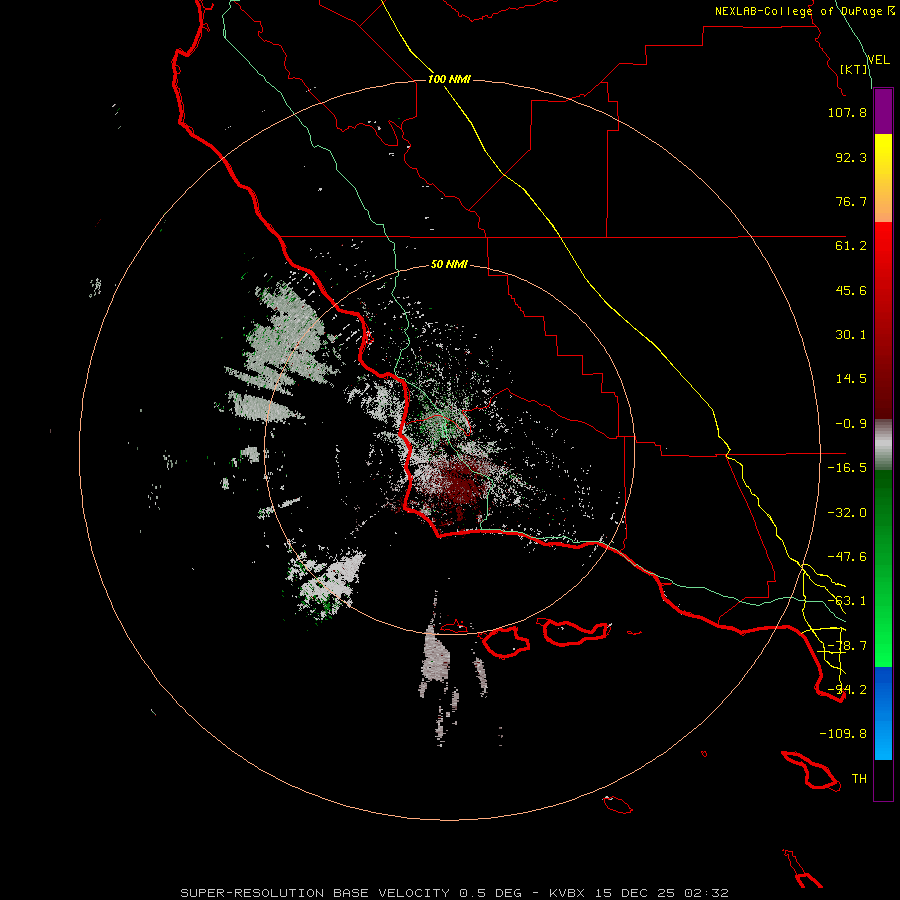
Task: Pick the green inbound color bar segment
Action: (883, 568)
